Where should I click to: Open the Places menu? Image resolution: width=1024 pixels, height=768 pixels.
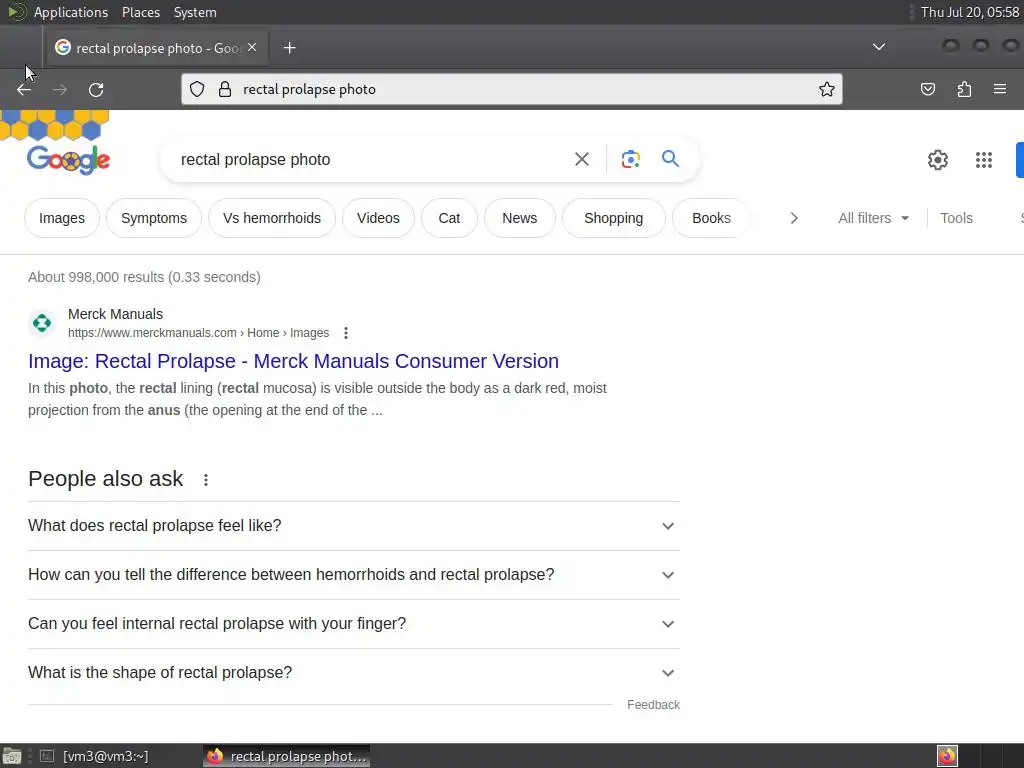click(140, 12)
